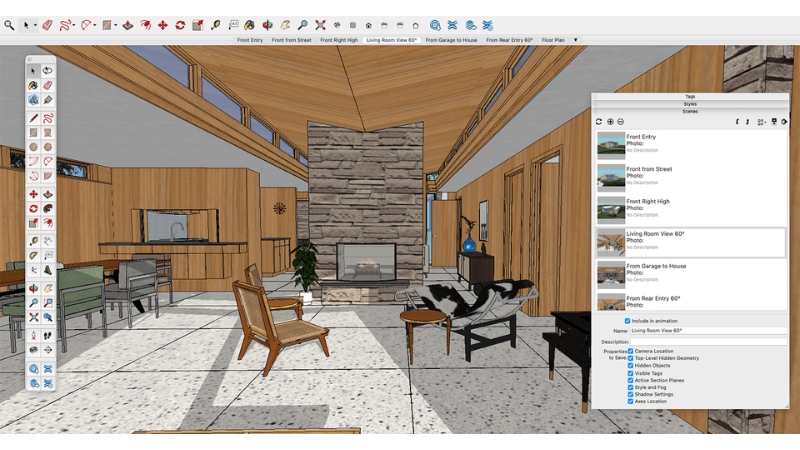This screenshot has width=800, height=450.
Task: Choose the Freehand tool in left palette
Action: pos(47,118)
